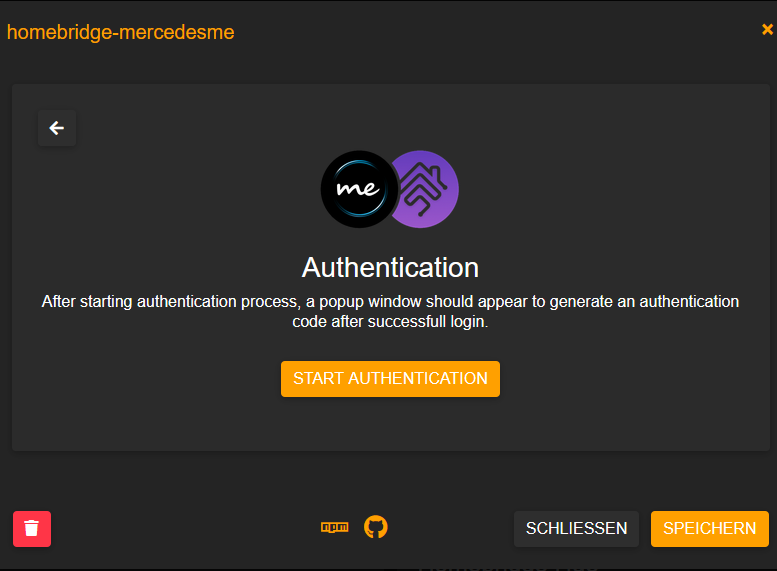The width and height of the screenshot is (777, 571).
Task: Click the description line mentioning popup window
Action: pyautogui.click(x=390, y=301)
